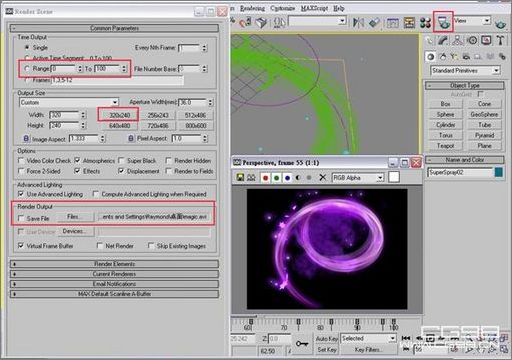The image size is (512, 360).
Task: Click the Quick Render teapot icon
Action: coord(500,24)
